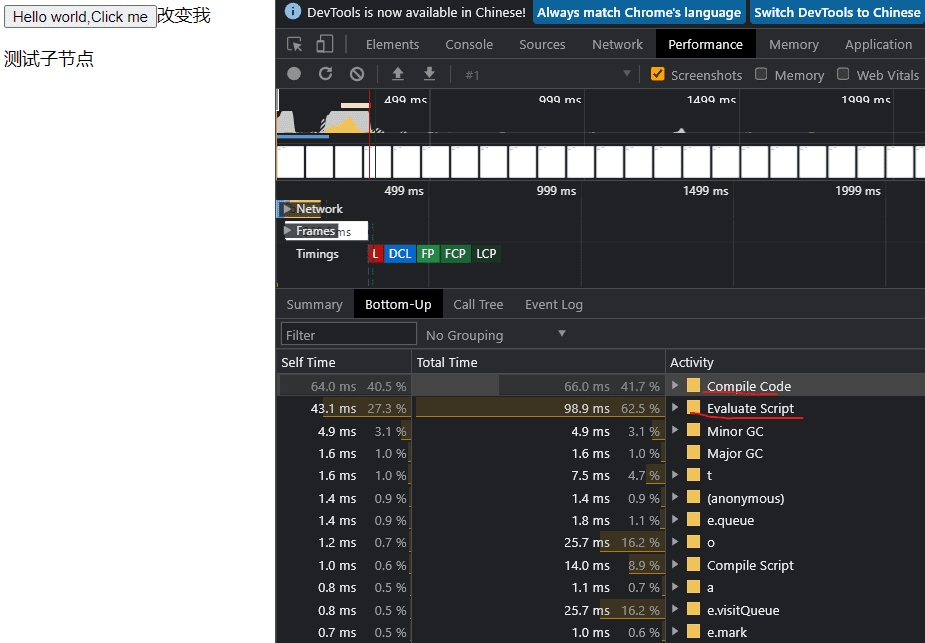Start recording with the Record button
Image resolution: width=925 pixels, height=643 pixels.
tap(294, 74)
